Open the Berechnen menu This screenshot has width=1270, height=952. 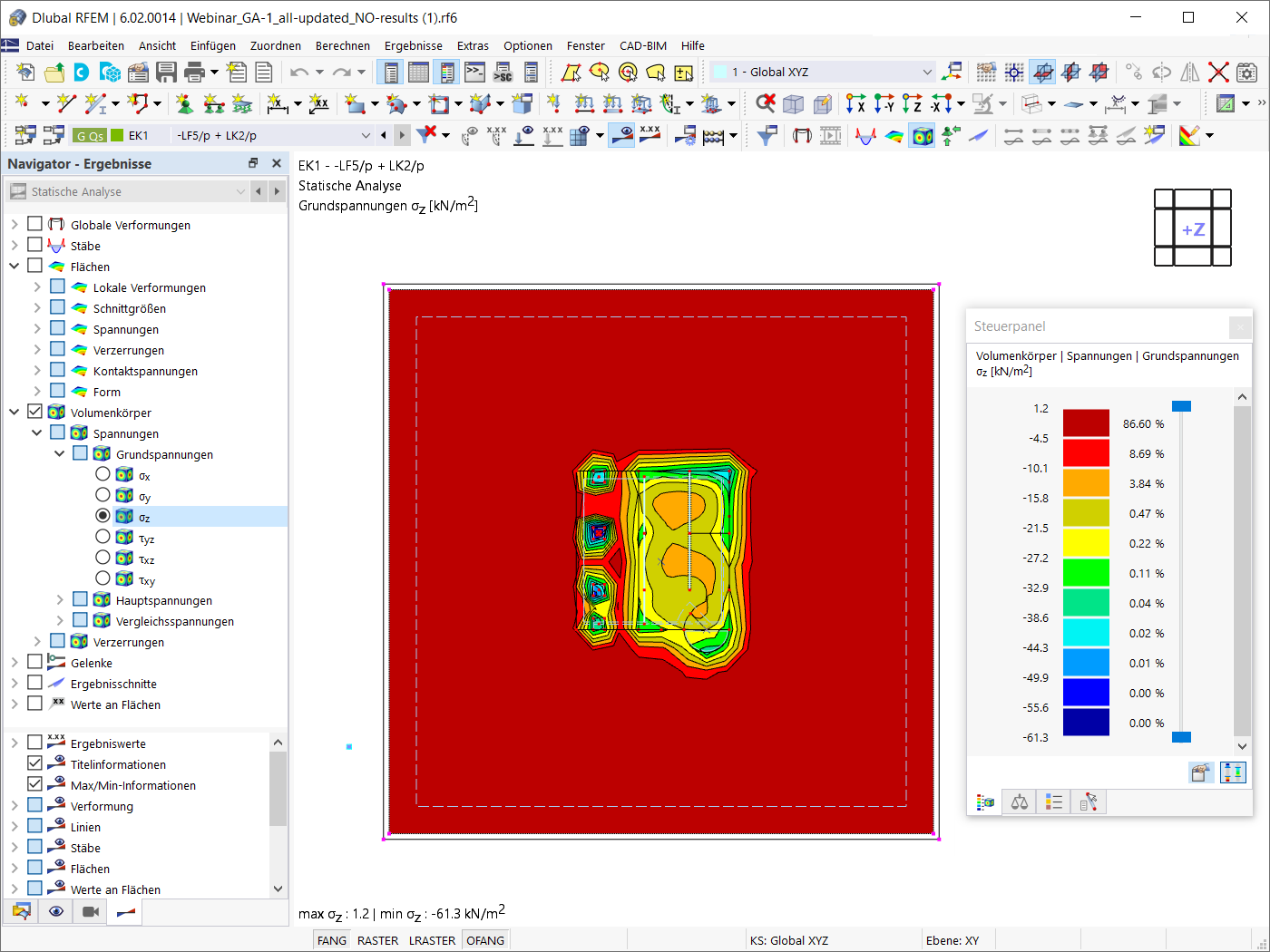coord(343,45)
